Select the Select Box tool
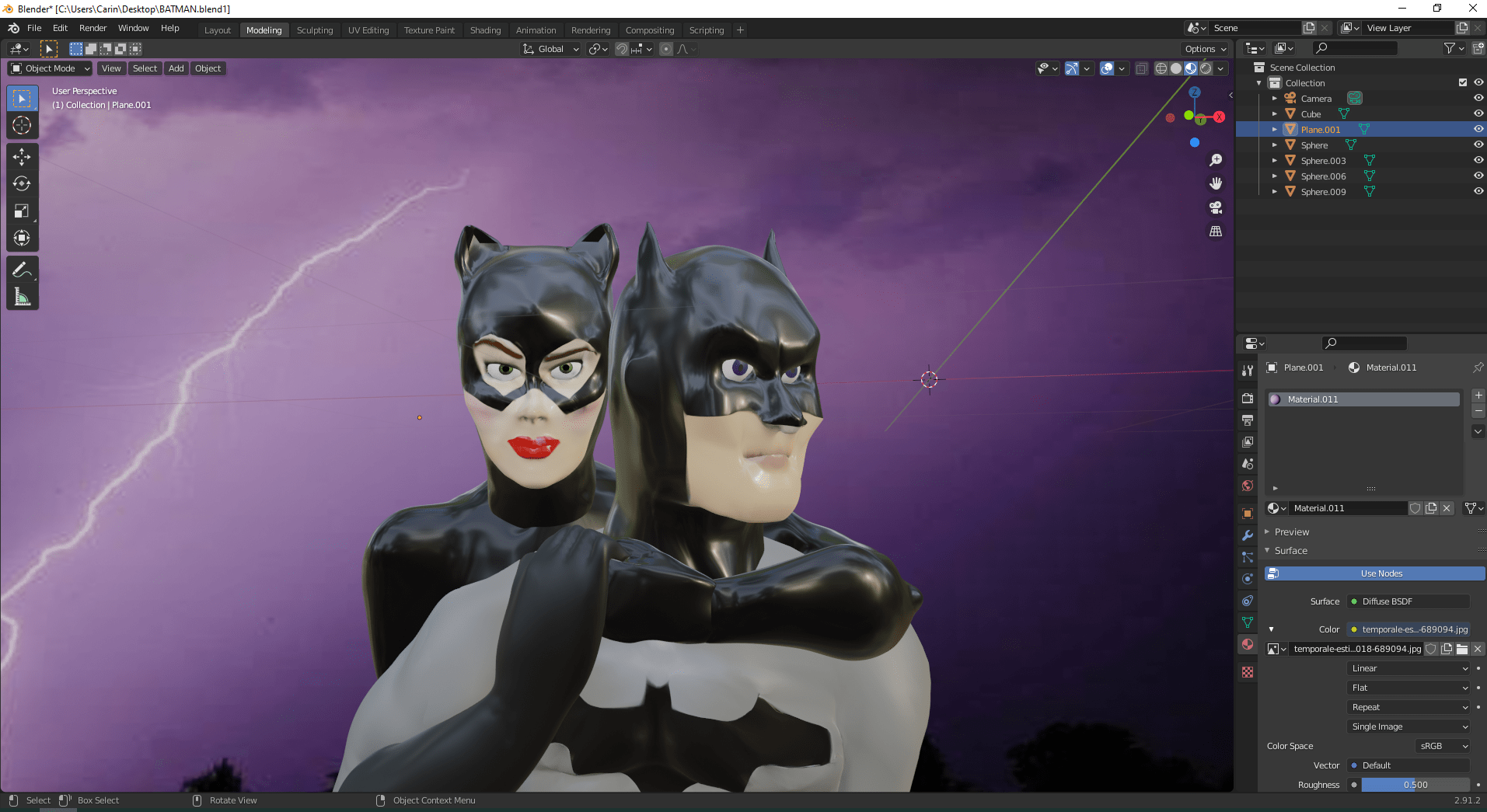 [22, 99]
